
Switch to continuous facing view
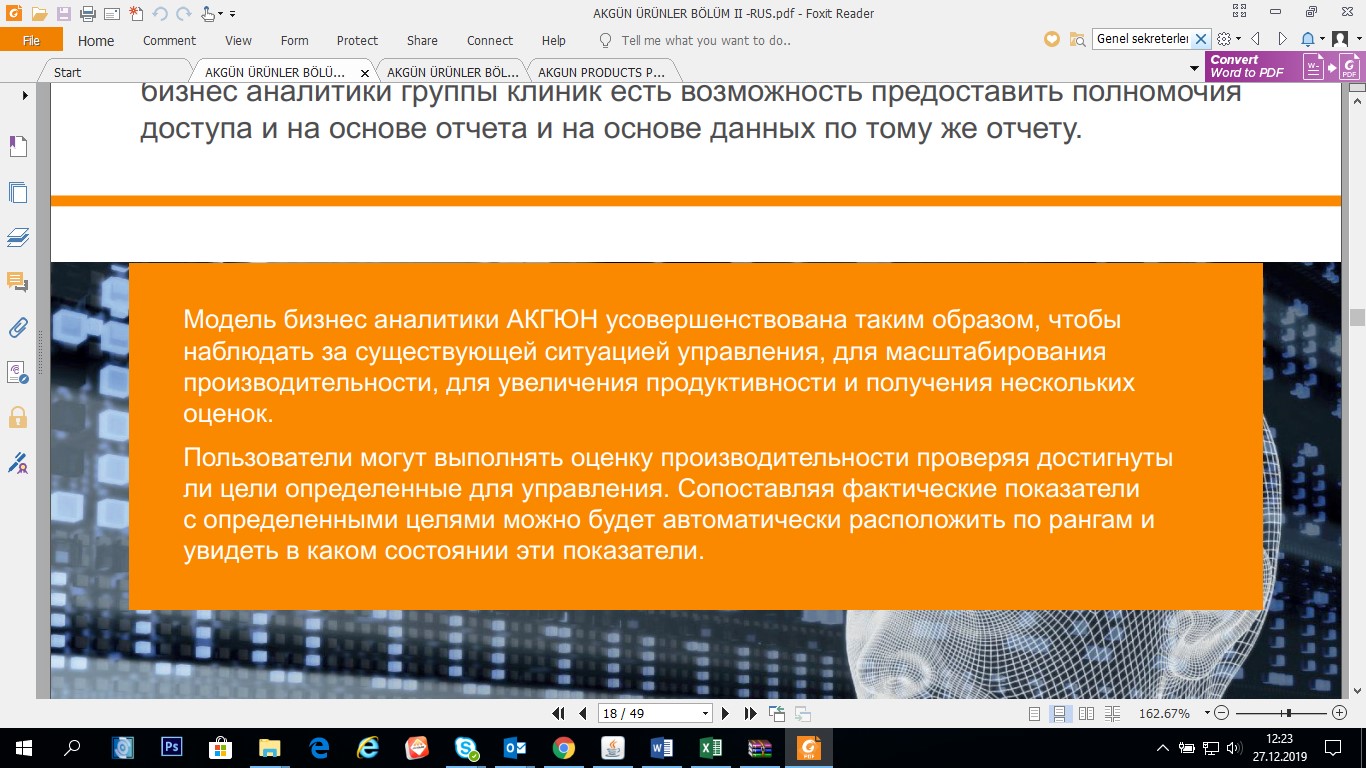tap(1113, 714)
